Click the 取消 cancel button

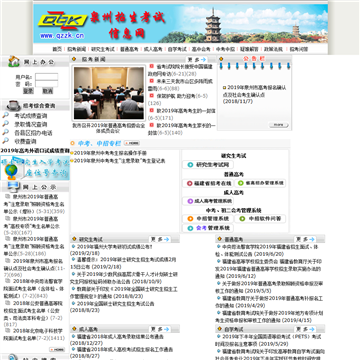(48, 91)
